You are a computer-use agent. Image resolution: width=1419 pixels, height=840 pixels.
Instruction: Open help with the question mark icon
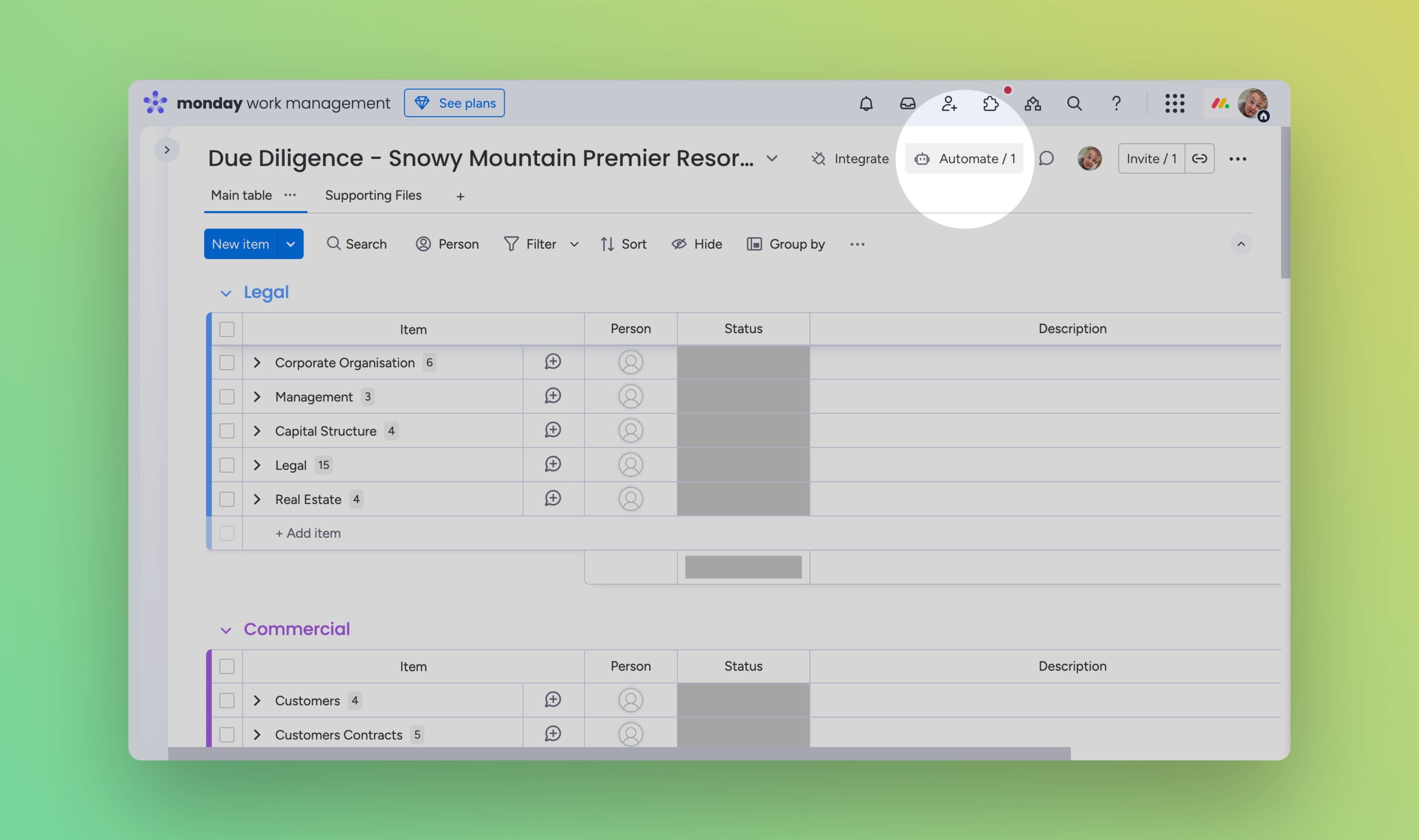click(1116, 103)
